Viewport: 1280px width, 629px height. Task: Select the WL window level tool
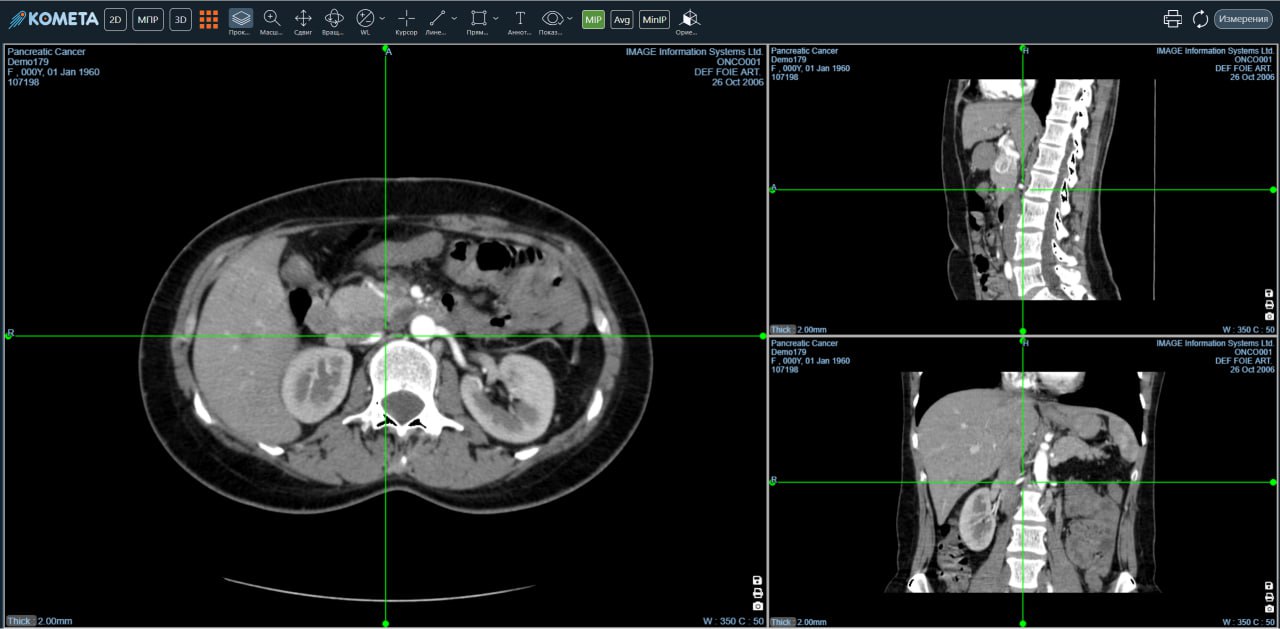pyautogui.click(x=365, y=21)
